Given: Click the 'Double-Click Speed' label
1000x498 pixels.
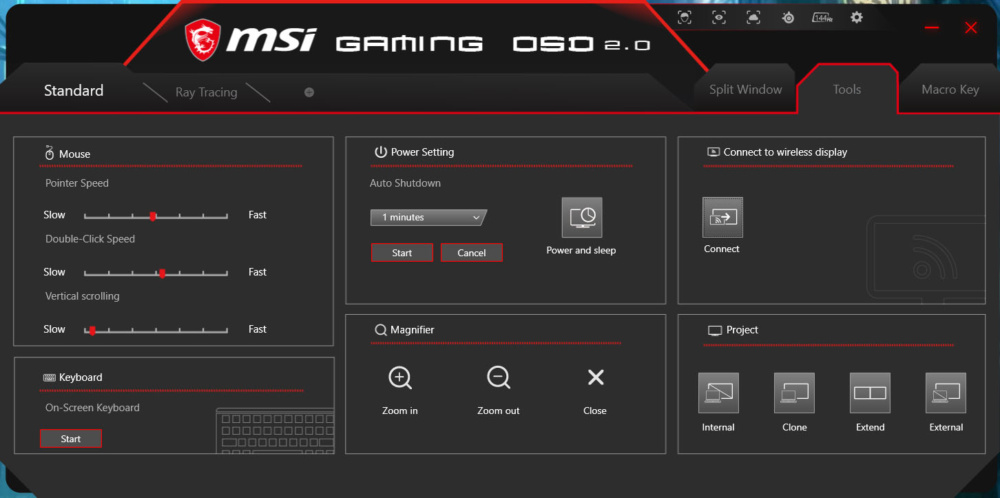Looking at the screenshot, I should [90, 239].
